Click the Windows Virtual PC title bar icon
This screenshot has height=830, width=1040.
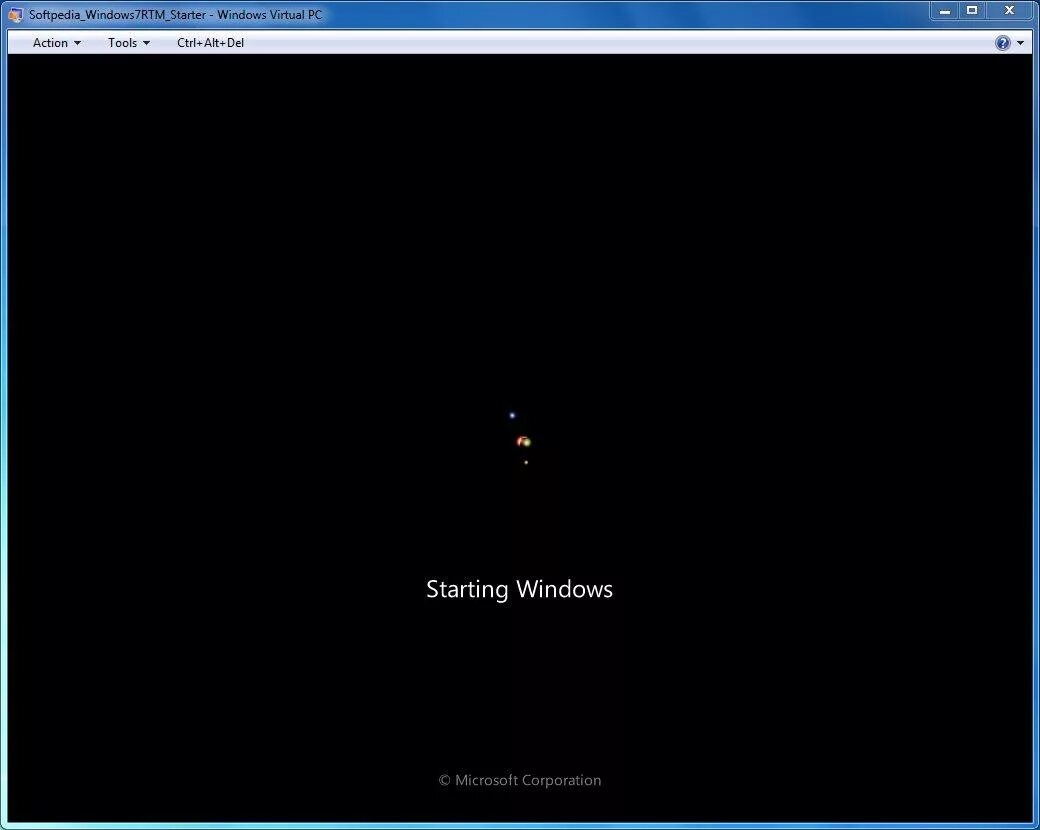(x=15, y=15)
